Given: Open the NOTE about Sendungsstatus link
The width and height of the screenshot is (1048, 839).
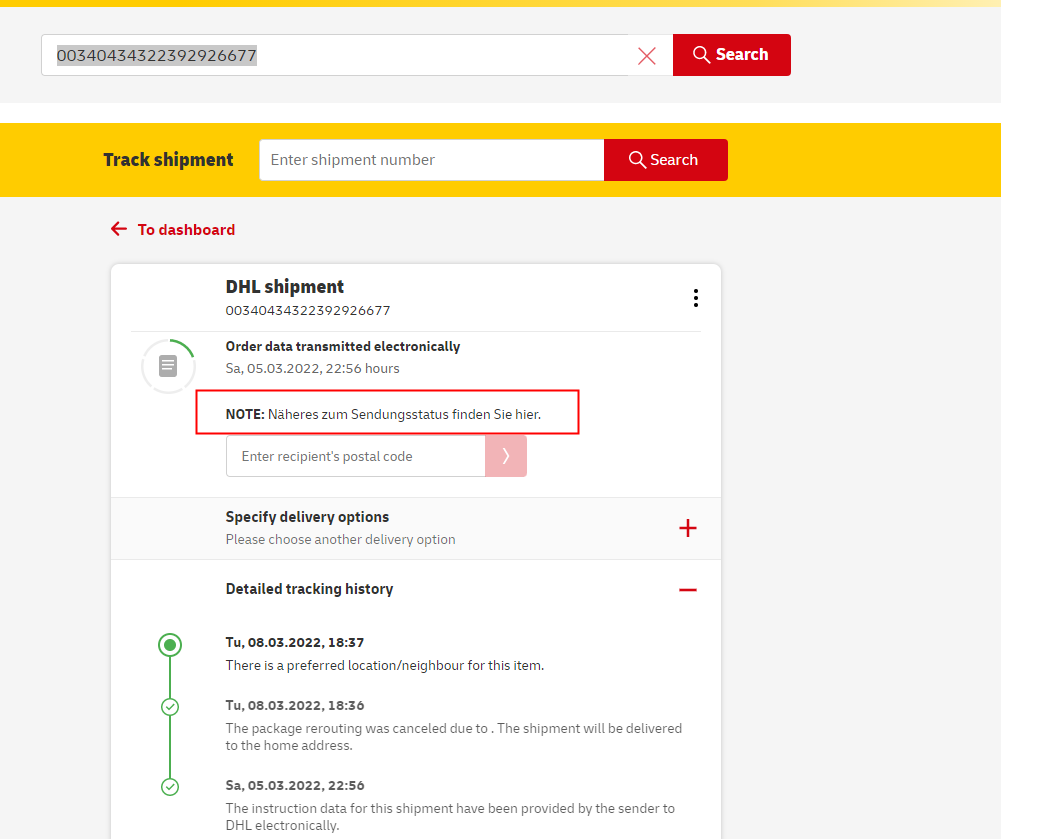Looking at the screenshot, I should tap(404, 414).
